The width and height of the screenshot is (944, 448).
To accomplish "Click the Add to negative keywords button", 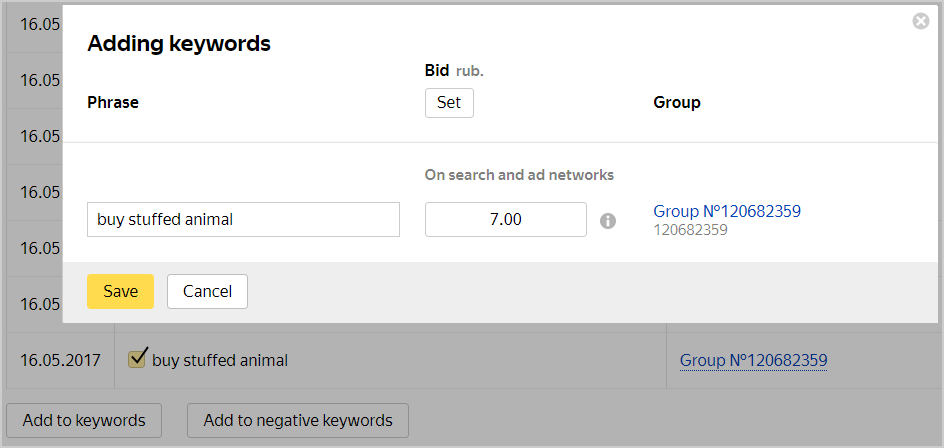I will coord(297,420).
